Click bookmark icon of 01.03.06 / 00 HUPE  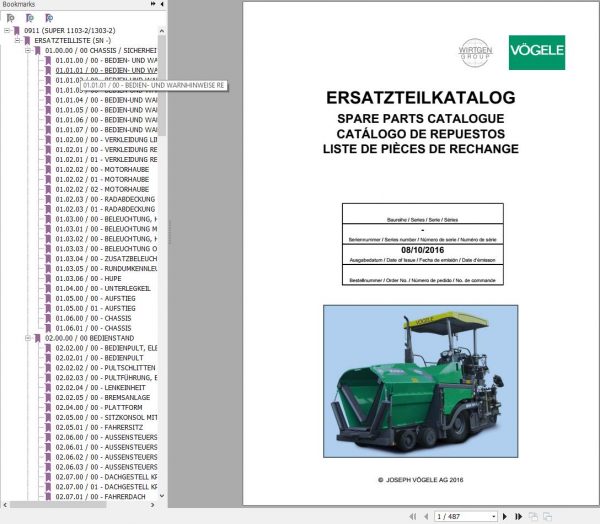[x=48, y=278]
